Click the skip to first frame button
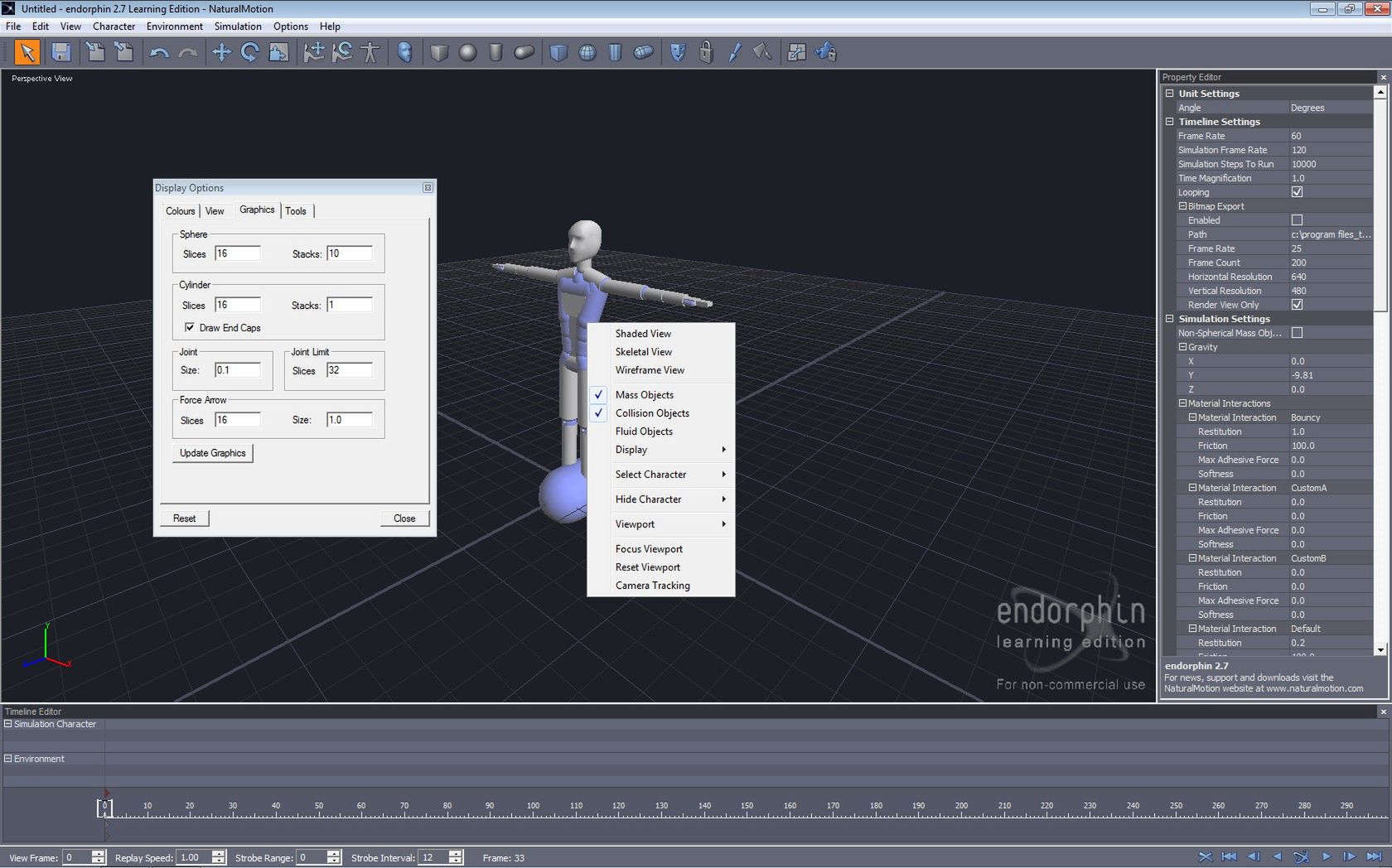The image size is (1392, 868). [x=1229, y=856]
